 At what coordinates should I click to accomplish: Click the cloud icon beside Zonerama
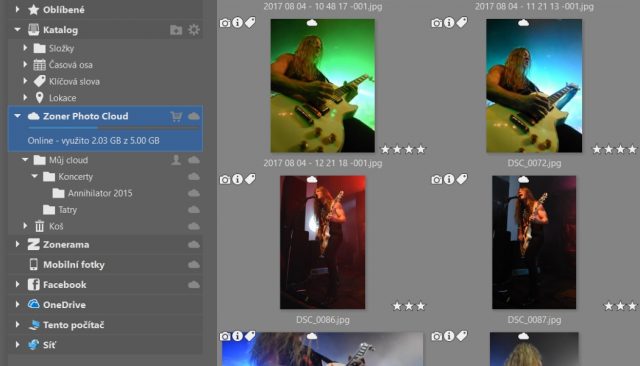[x=194, y=245]
